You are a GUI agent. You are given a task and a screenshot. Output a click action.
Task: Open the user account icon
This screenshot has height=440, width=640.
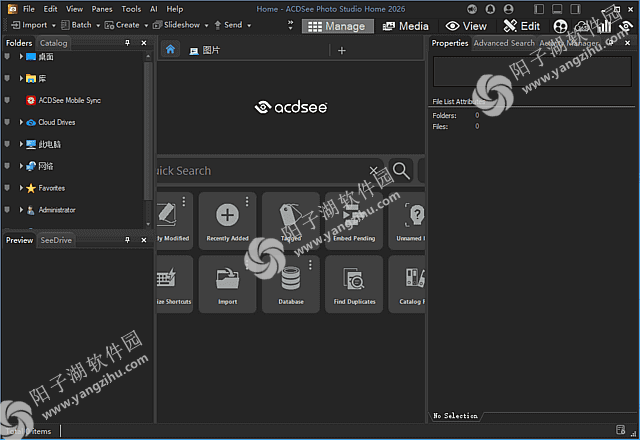[509, 9]
